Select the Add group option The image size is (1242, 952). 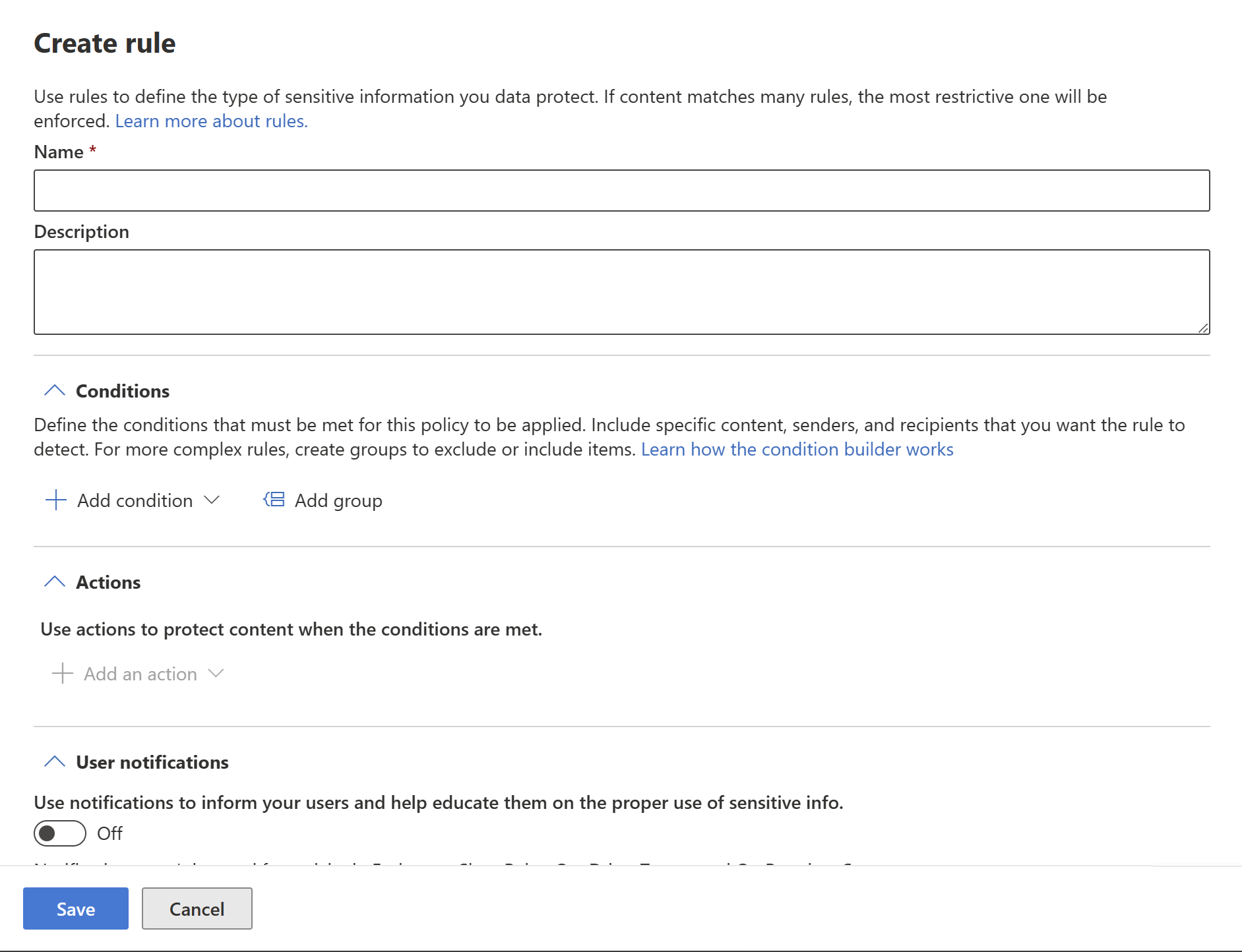pos(338,500)
